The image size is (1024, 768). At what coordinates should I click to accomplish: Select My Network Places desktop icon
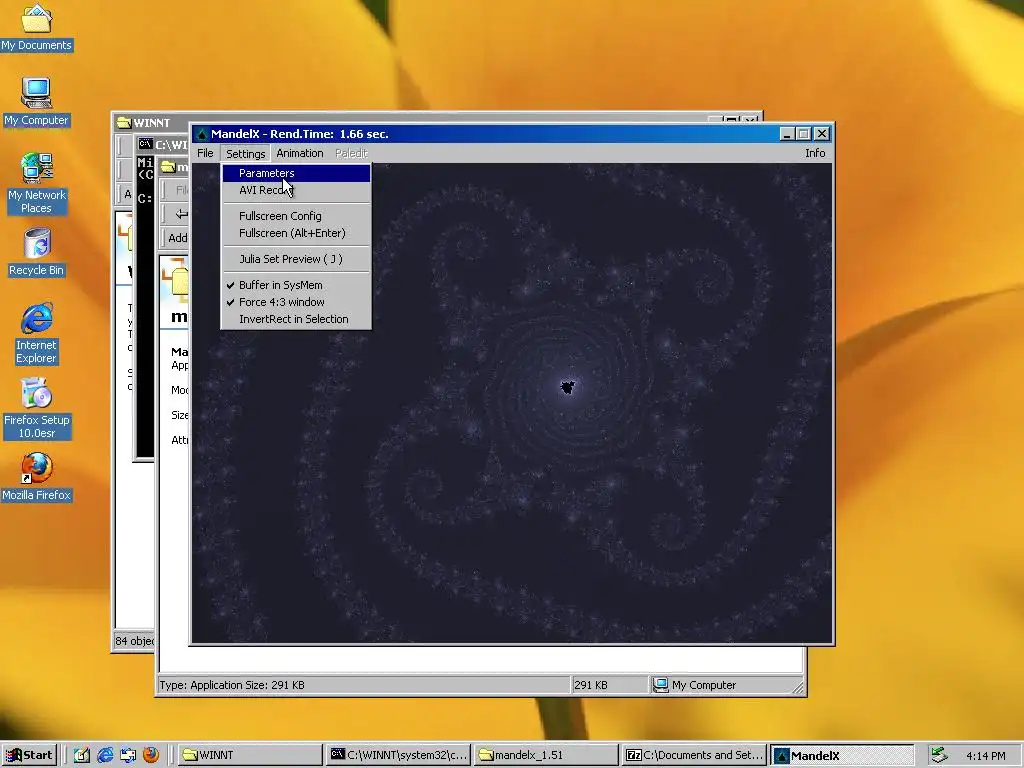click(37, 184)
